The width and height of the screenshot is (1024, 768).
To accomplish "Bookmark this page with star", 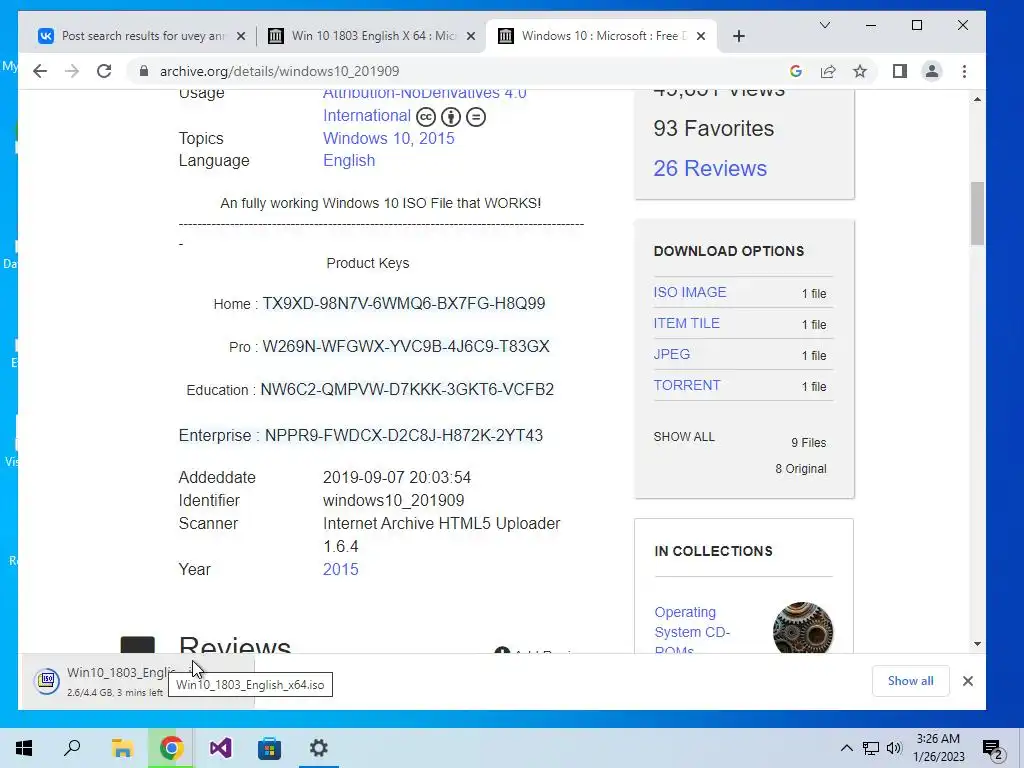I will click(x=860, y=71).
